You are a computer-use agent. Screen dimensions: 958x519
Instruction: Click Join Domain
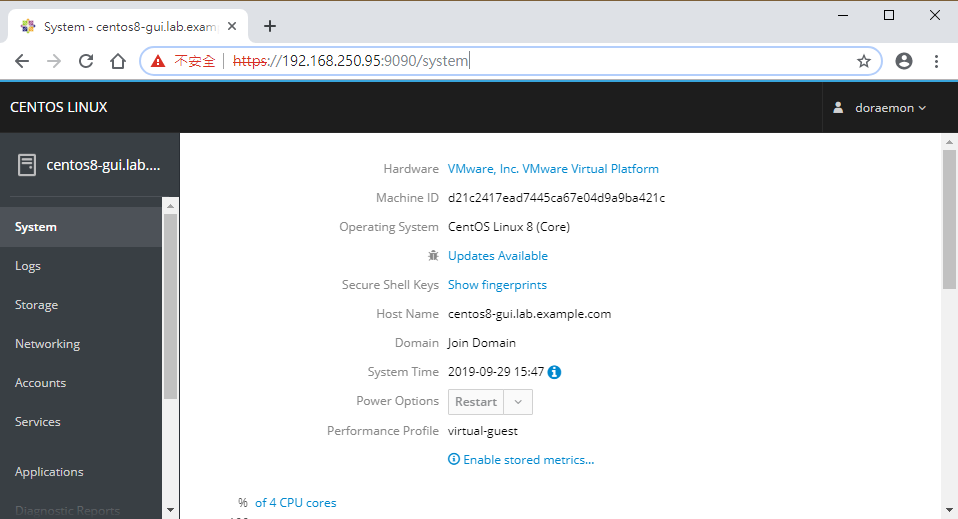pos(481,343)
